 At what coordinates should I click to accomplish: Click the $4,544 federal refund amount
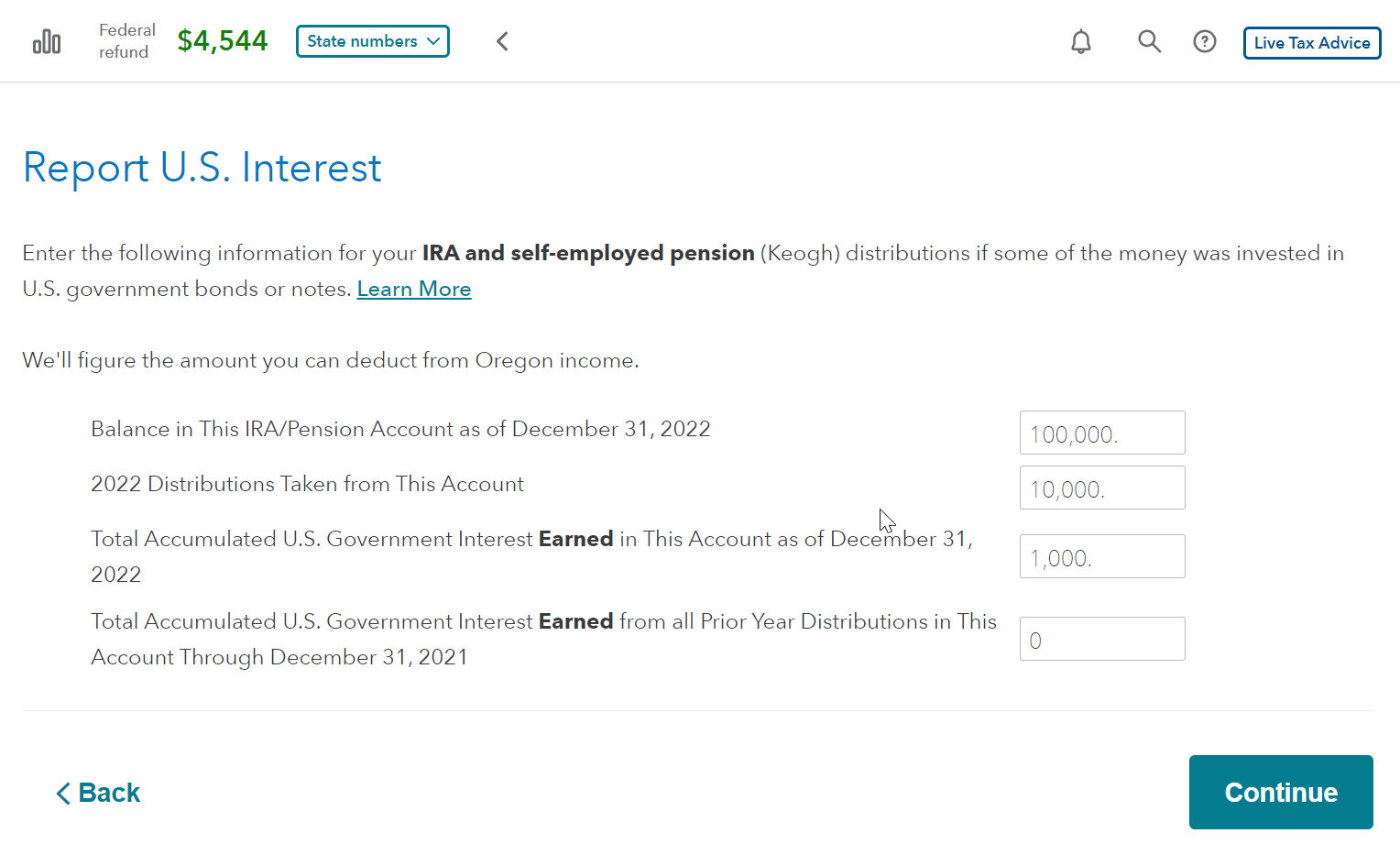[x=223, y=41]
